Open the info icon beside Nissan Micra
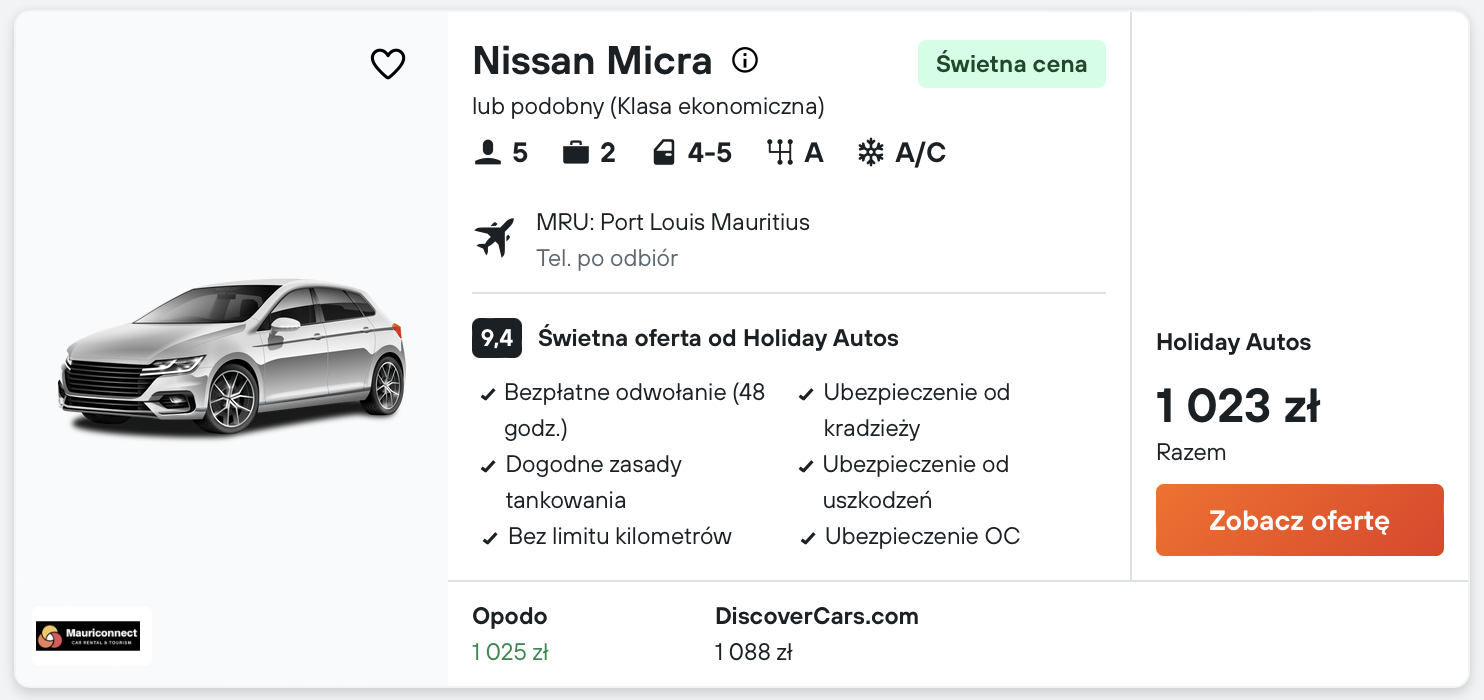This screenshot has width=1484, height=700. [x=745, y=61]
